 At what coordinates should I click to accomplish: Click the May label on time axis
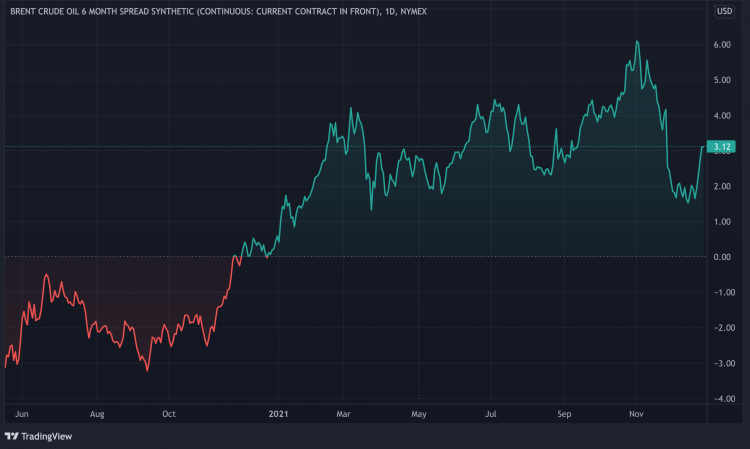point(419,414)
